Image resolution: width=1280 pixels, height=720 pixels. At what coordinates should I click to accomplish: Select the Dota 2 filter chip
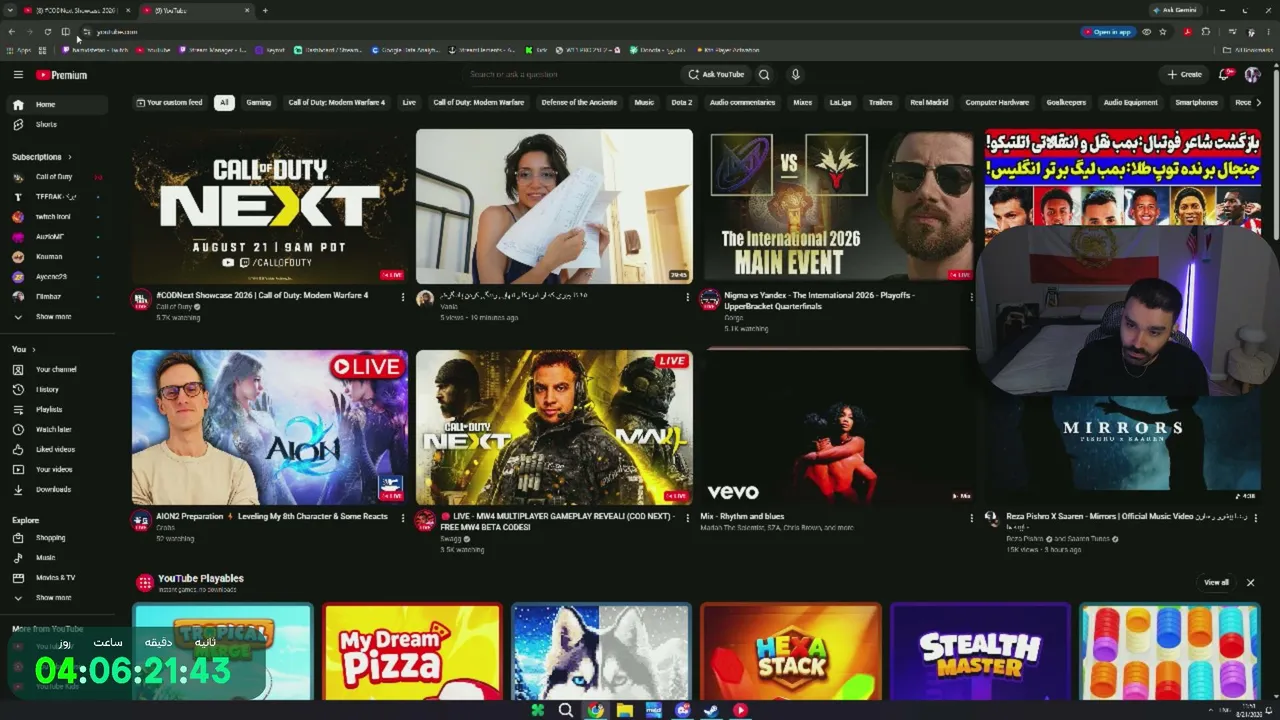tap(681, 102)
